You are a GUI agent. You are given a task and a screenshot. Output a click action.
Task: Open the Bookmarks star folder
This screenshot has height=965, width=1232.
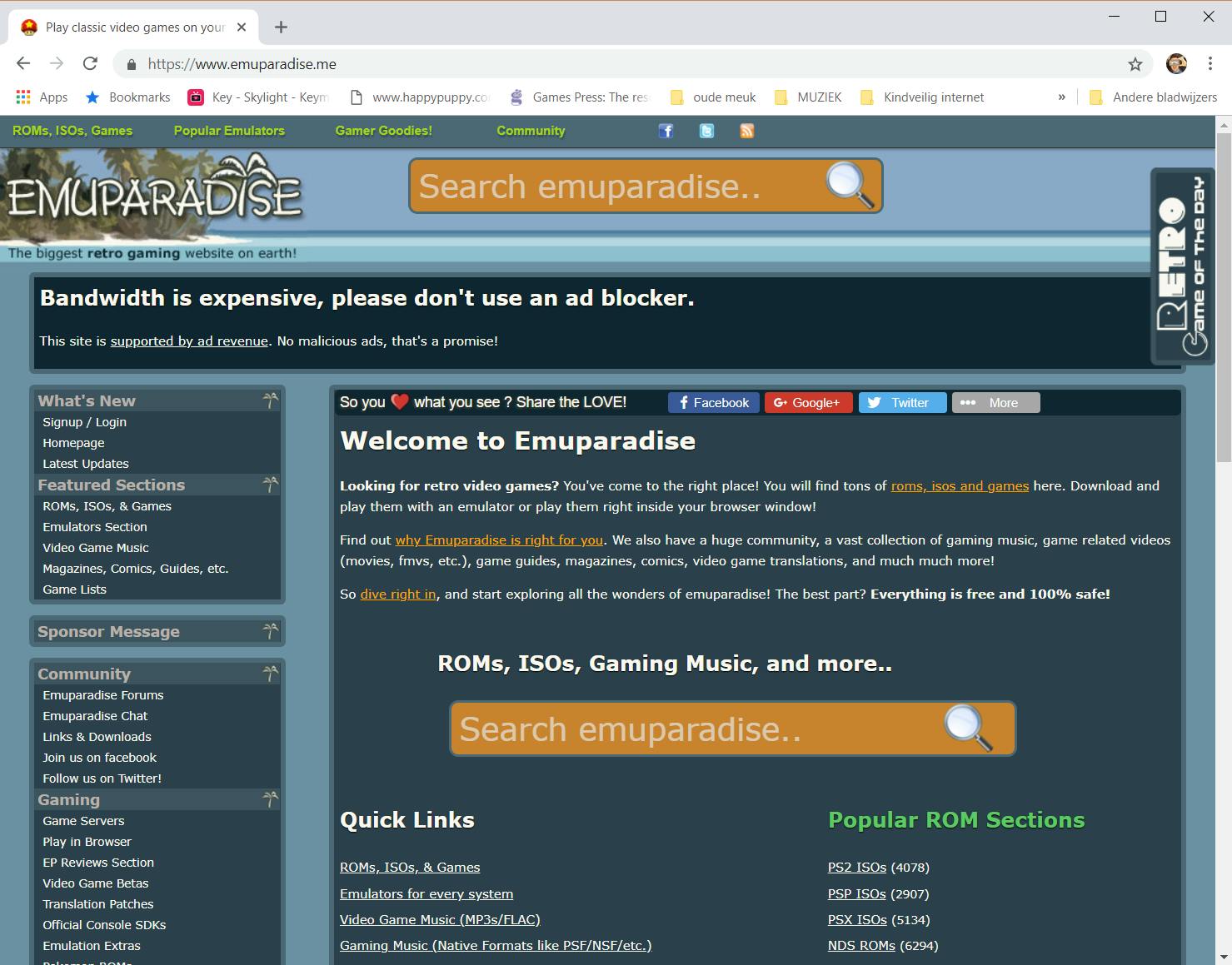tap(127, 97)
